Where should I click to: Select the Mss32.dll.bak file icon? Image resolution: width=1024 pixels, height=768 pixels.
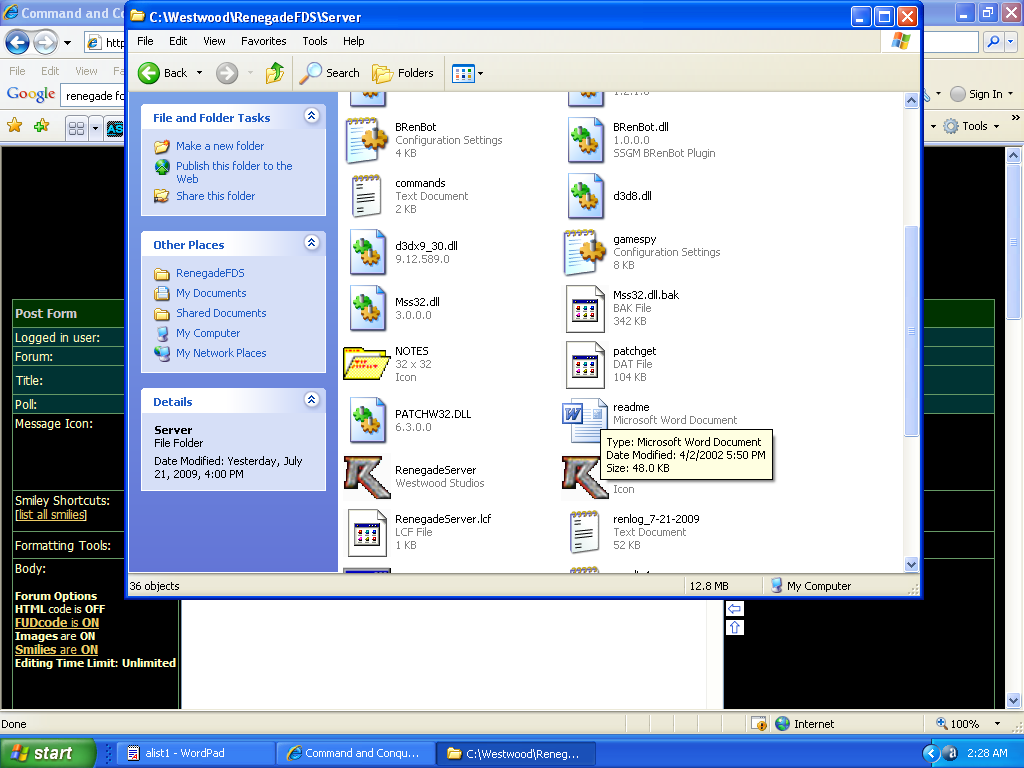585,308
